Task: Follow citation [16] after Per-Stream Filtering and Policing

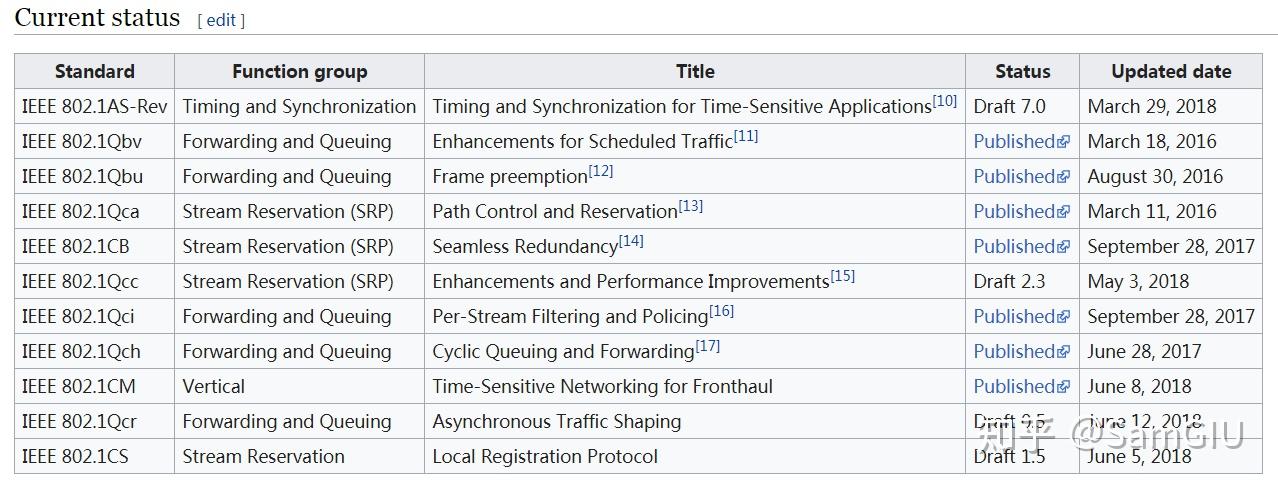Action: click(722, 311)
